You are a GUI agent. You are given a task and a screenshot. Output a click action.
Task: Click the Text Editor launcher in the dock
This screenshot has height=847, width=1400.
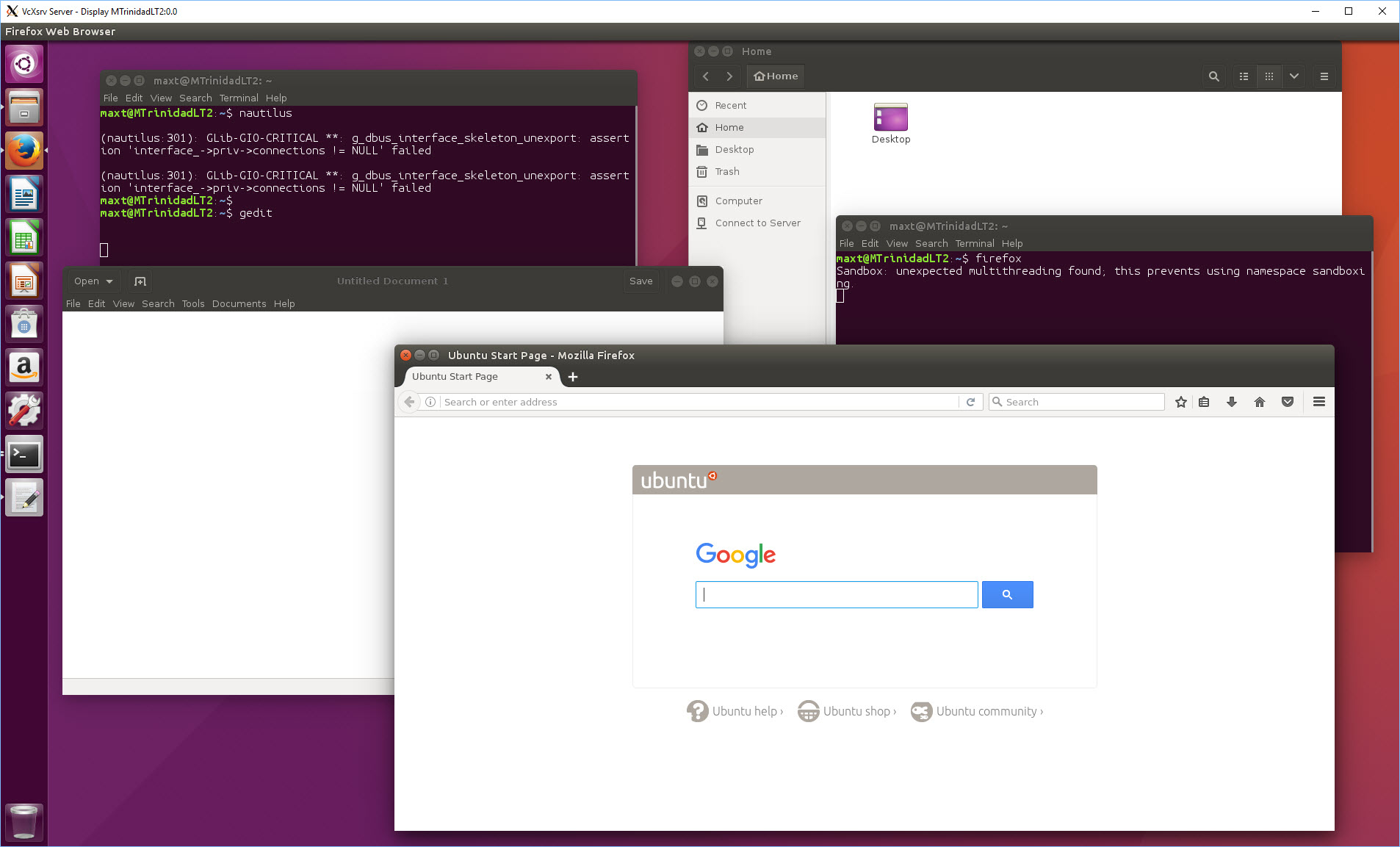24,497
